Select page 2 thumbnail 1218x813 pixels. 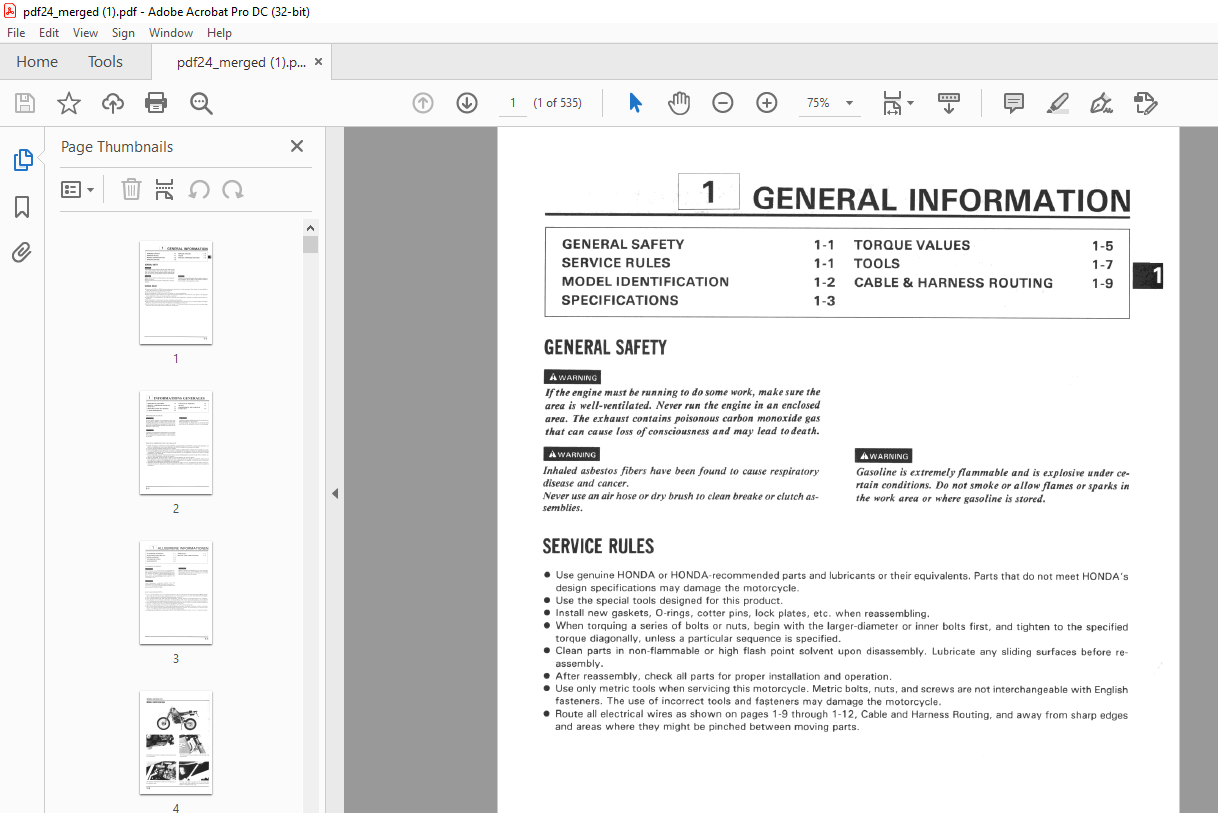(176, 443)
